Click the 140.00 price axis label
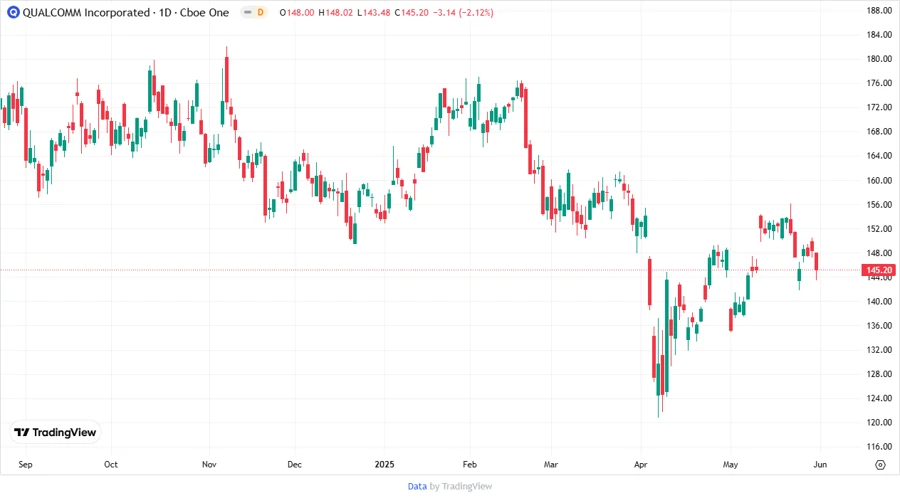 click(879, 301)
